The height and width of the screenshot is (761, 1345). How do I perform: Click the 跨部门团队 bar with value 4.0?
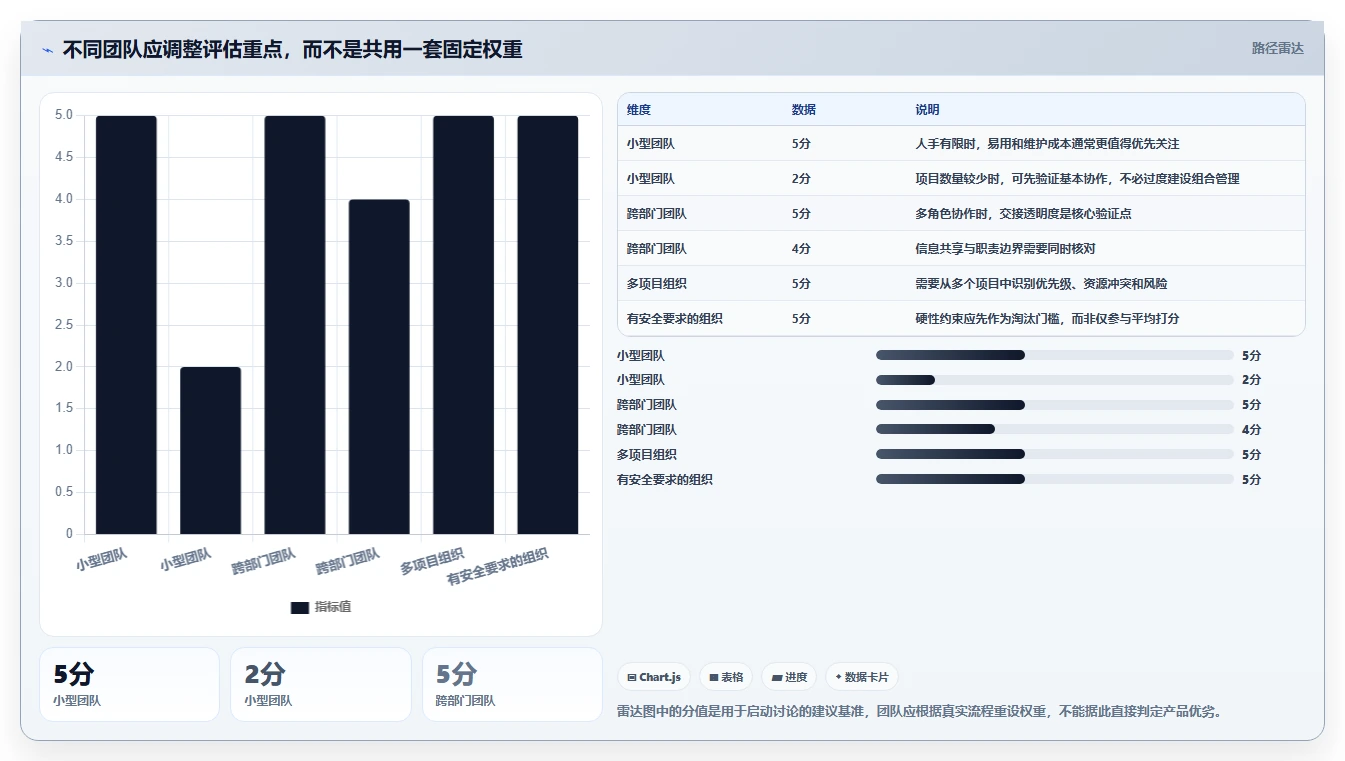click(x=379, y=367)
